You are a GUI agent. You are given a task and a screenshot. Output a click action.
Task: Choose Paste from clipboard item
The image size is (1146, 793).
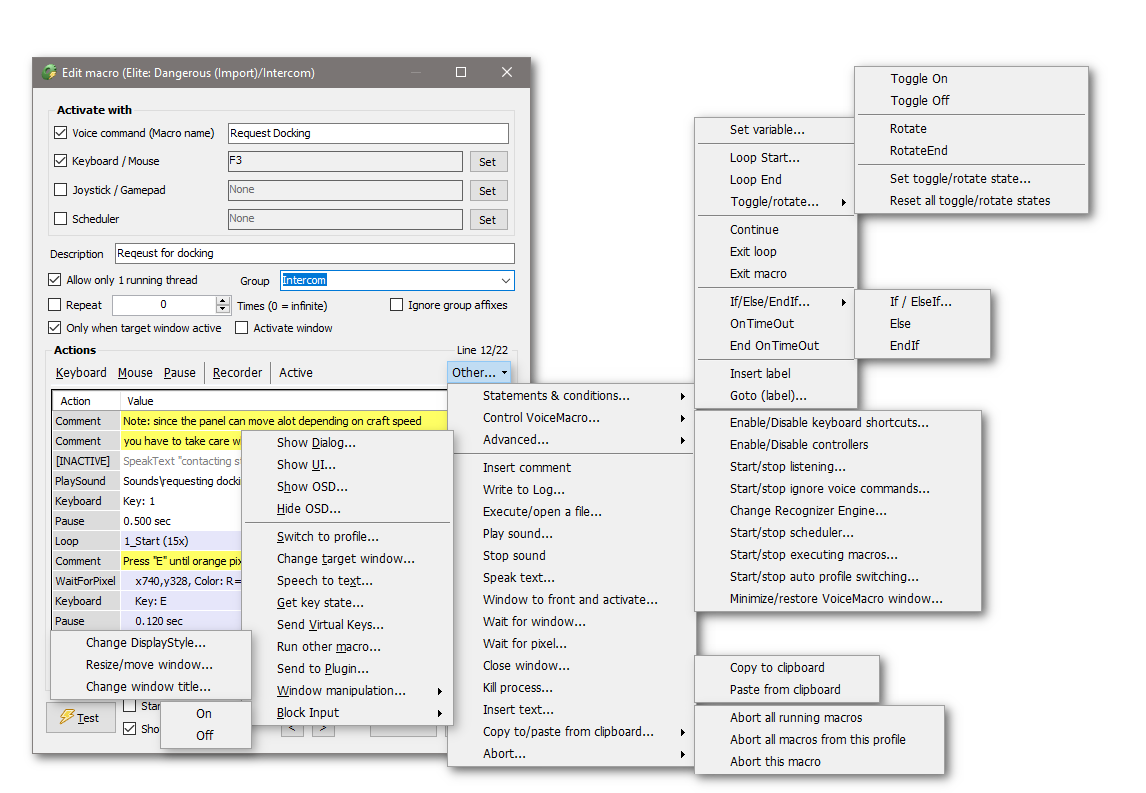click(786, 690)
